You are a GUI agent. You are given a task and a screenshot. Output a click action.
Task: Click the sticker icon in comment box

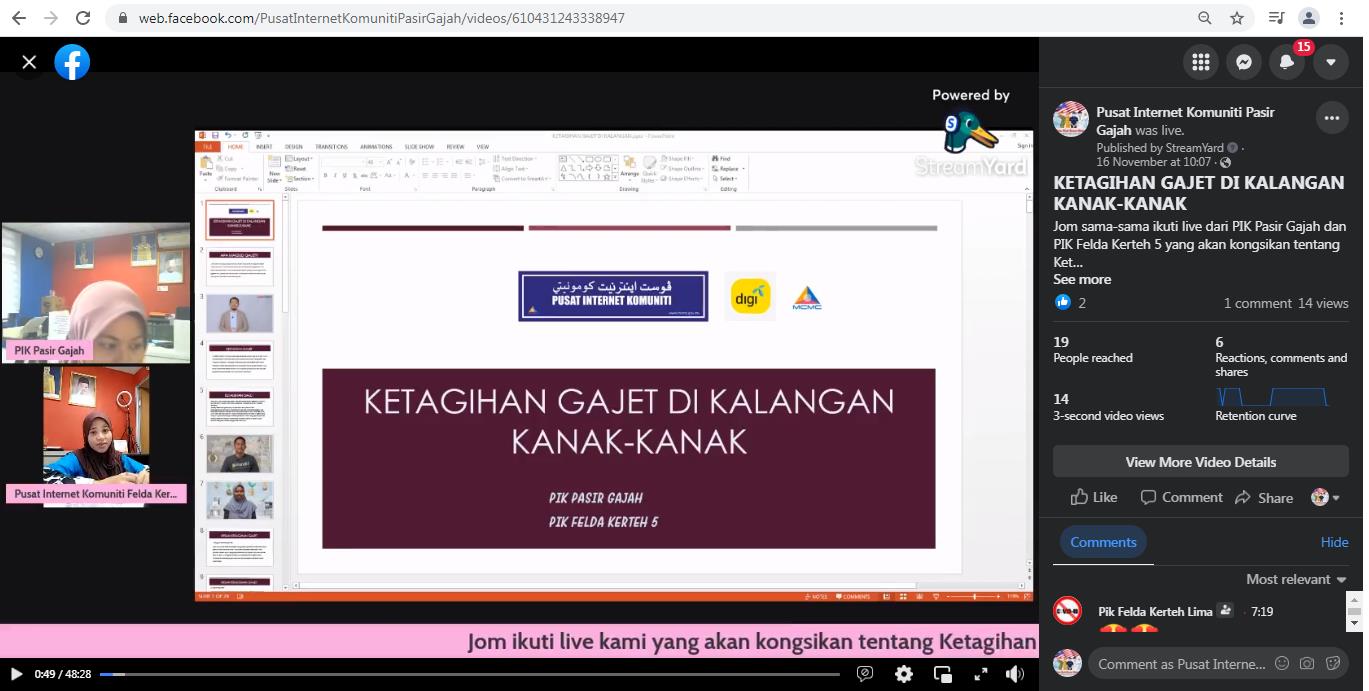pyautogui.click(x=1332, y=663)
